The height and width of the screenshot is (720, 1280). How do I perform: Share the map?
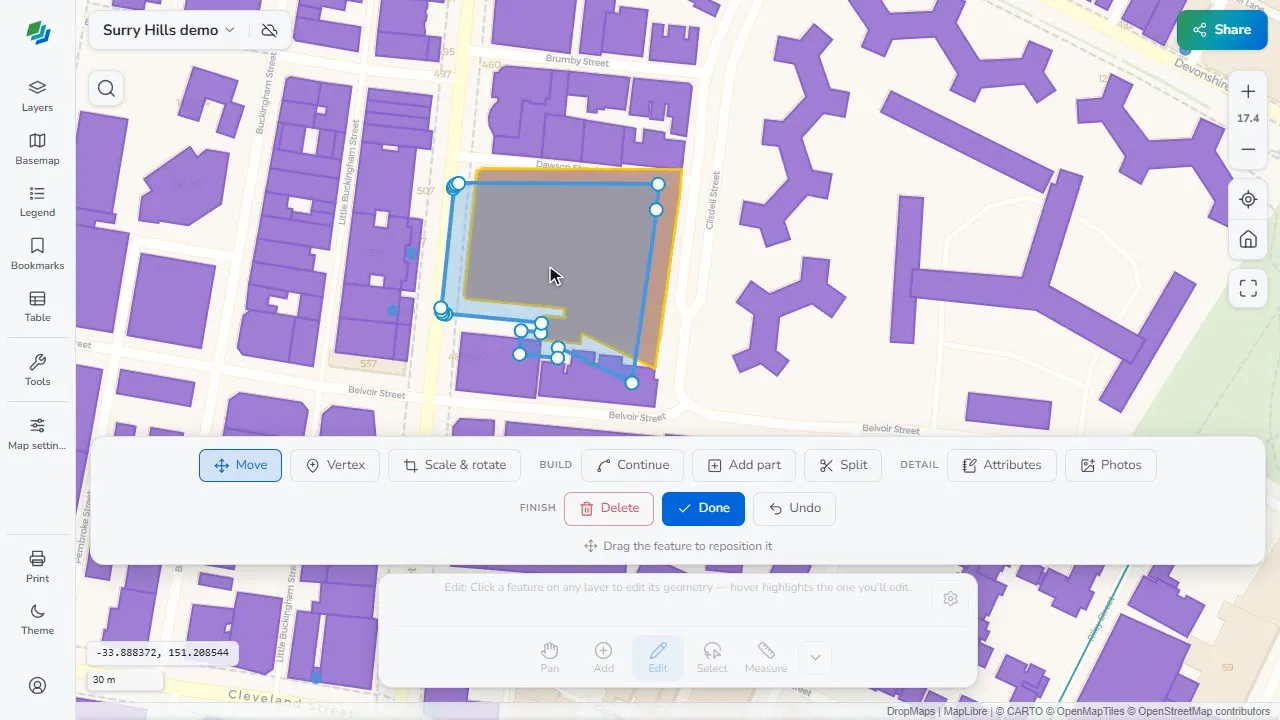[x=1222, y=30]
